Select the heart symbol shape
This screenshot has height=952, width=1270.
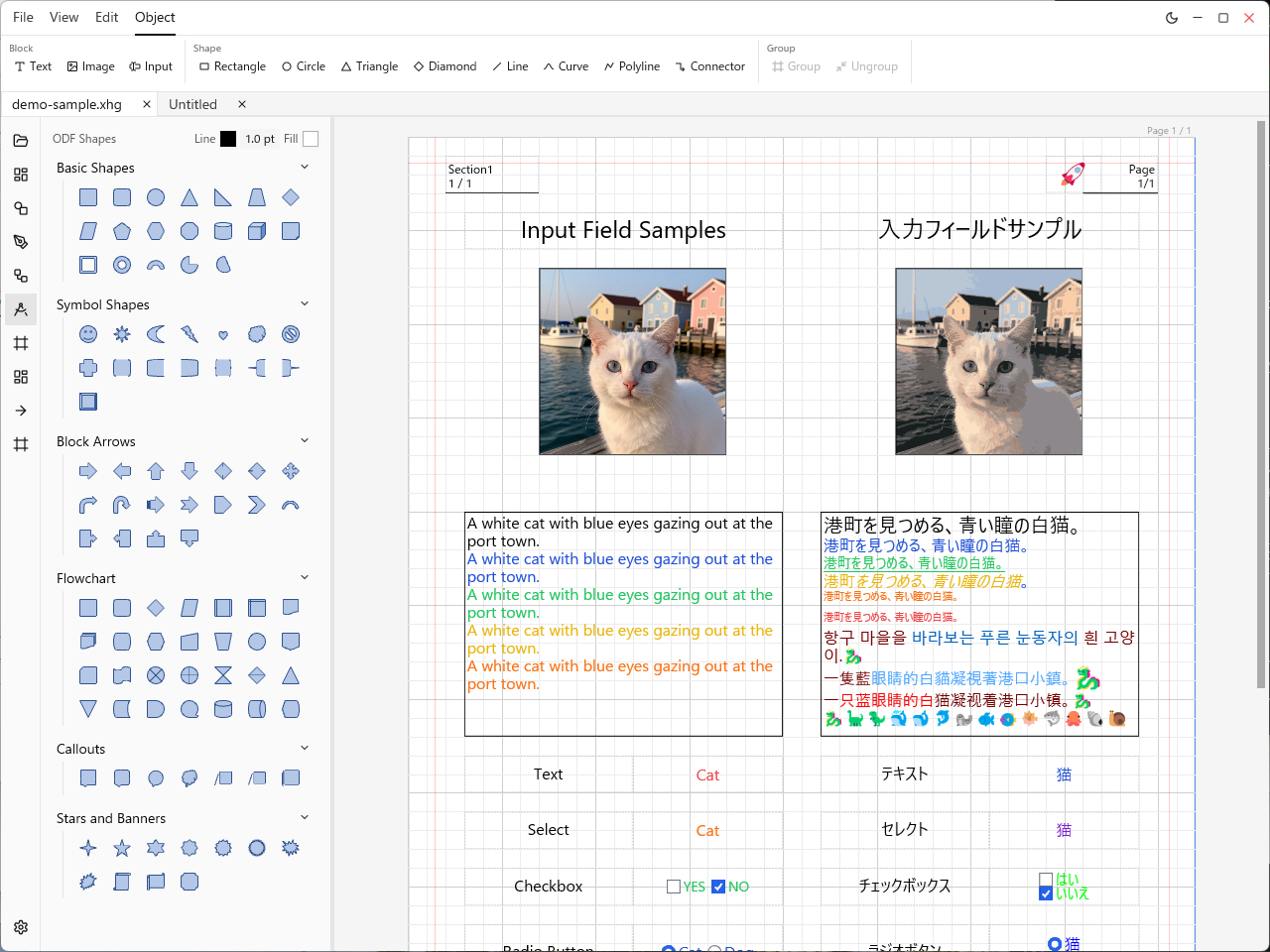[x=223, y=334]
